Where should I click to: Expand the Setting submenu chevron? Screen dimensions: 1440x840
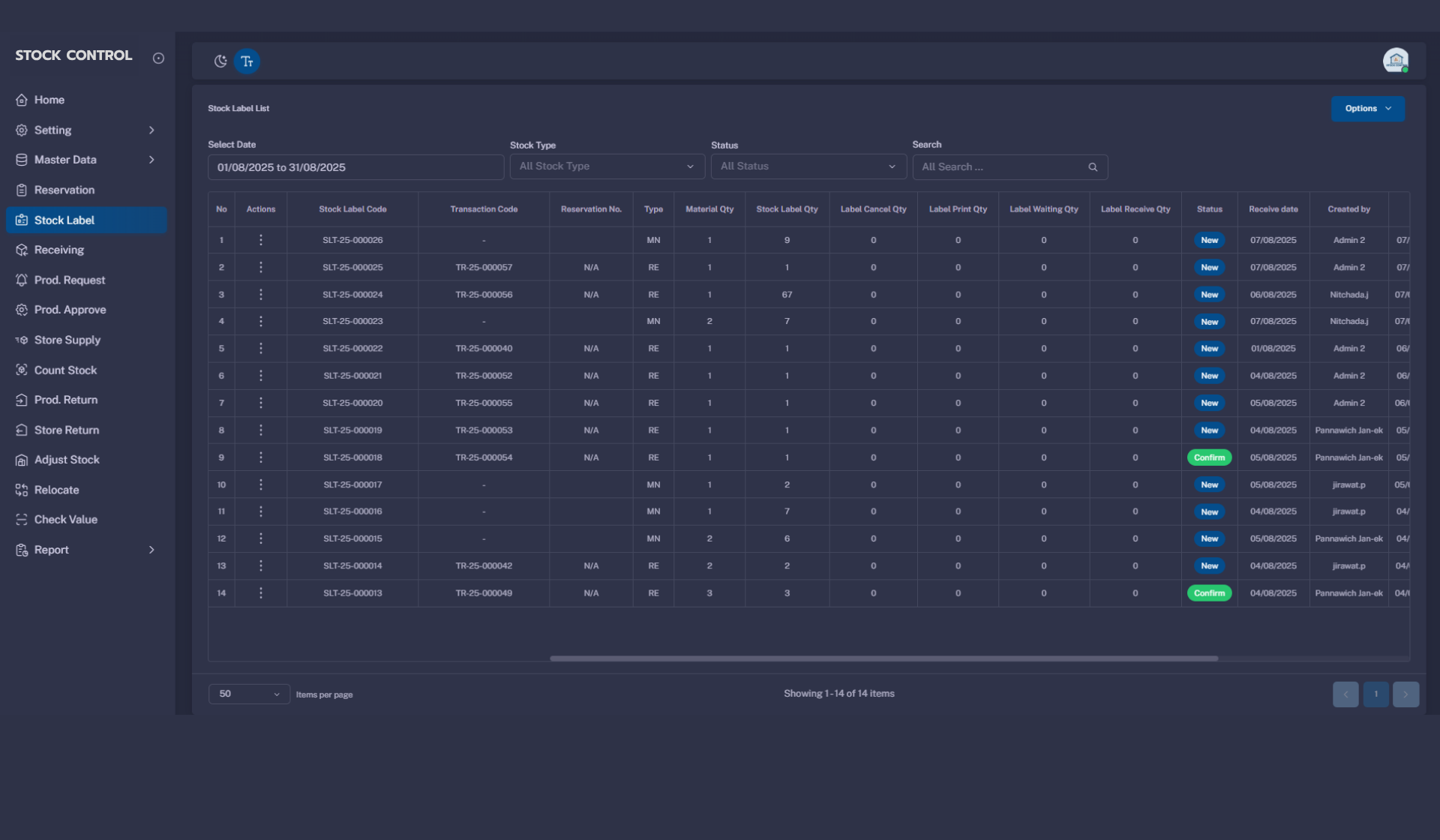(151, 130)
